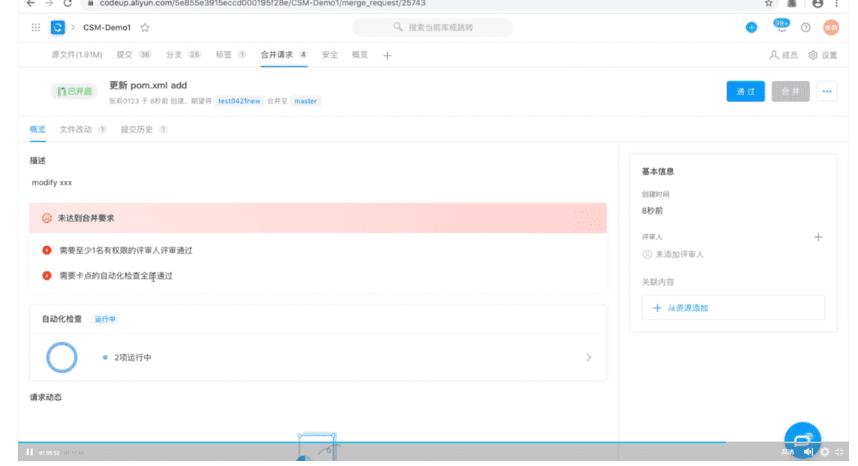Focus the repository search box

[x=433, y=27]
